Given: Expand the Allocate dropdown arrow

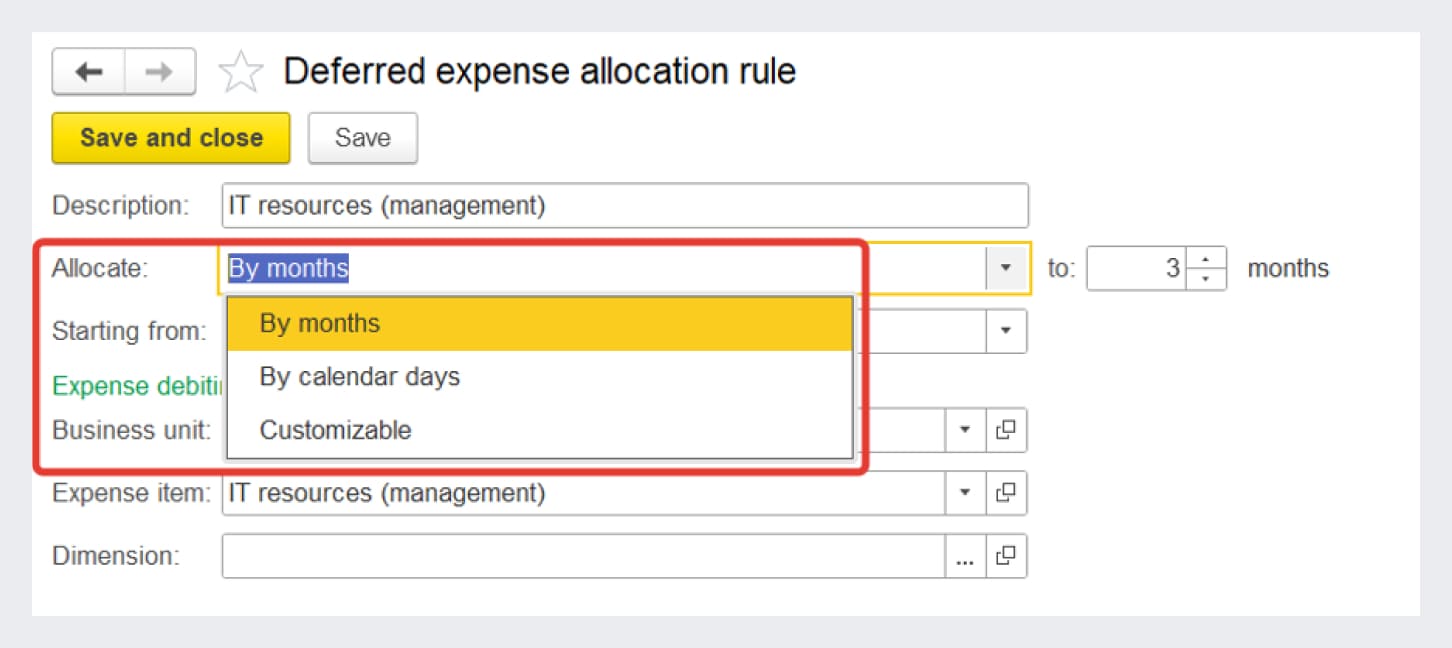Looking at the screenshot, I should pyautogui.click(x=1007, y=268).
